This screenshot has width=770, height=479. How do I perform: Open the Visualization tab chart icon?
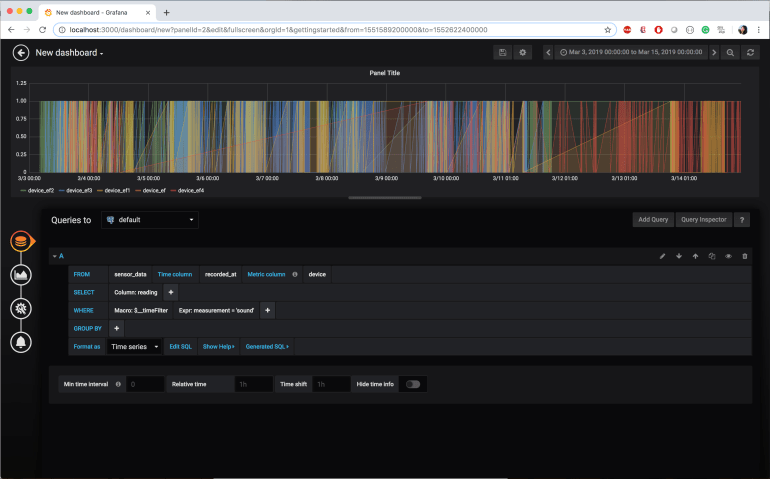pyautogui.click(x=20, y=275)
